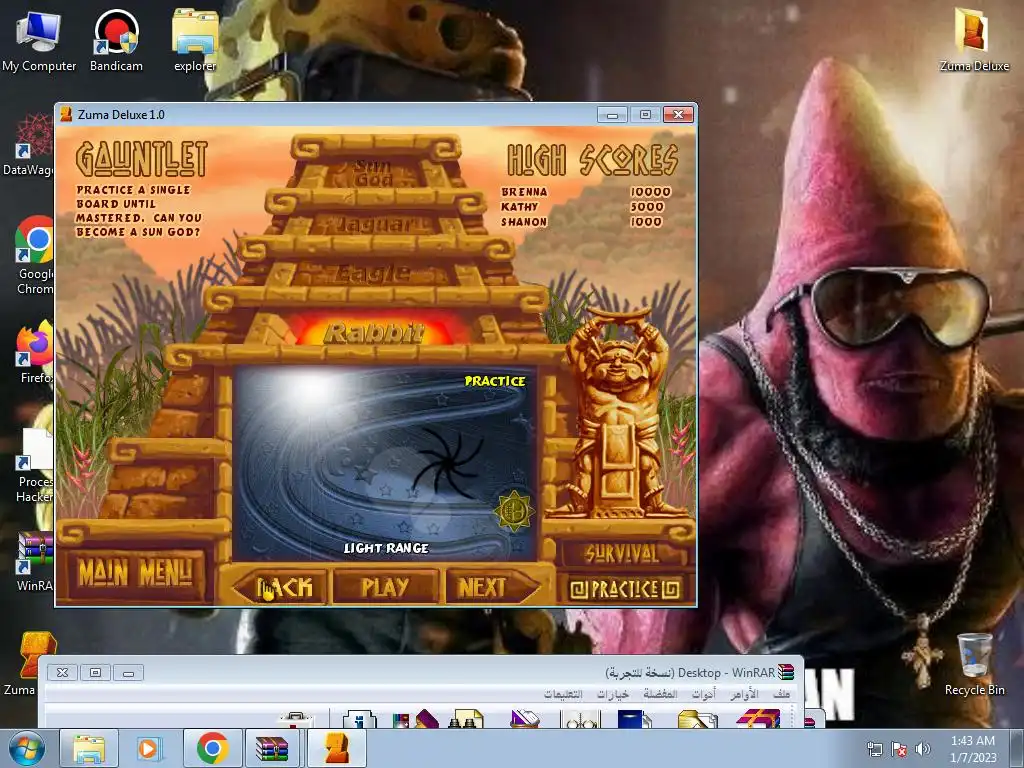The image size is (1024, 768).
Task: Click the Light Range board preview
Action: click(385, 462)
